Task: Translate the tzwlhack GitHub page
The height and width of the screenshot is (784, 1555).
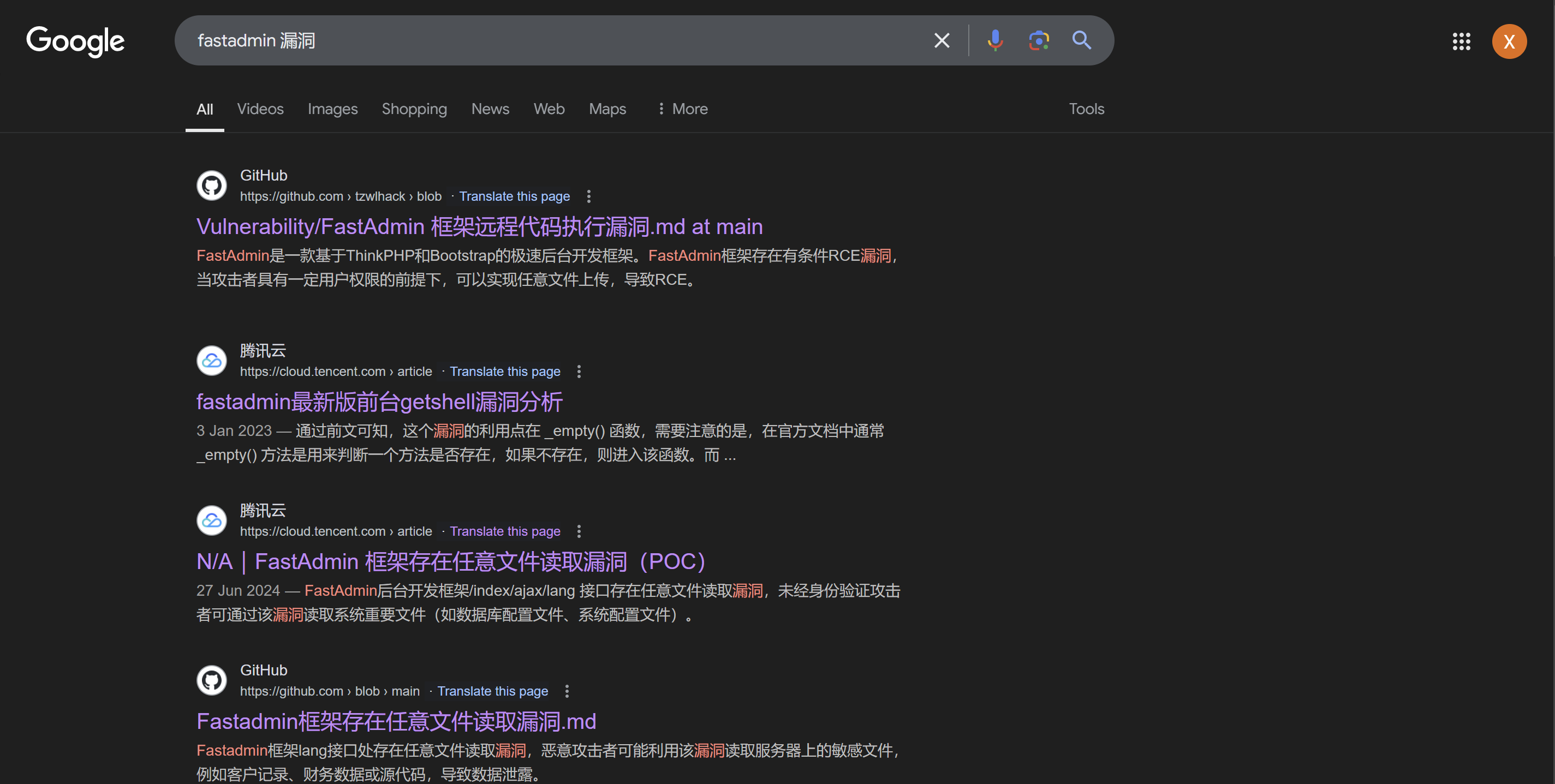Action: click(x=514, y=196)
